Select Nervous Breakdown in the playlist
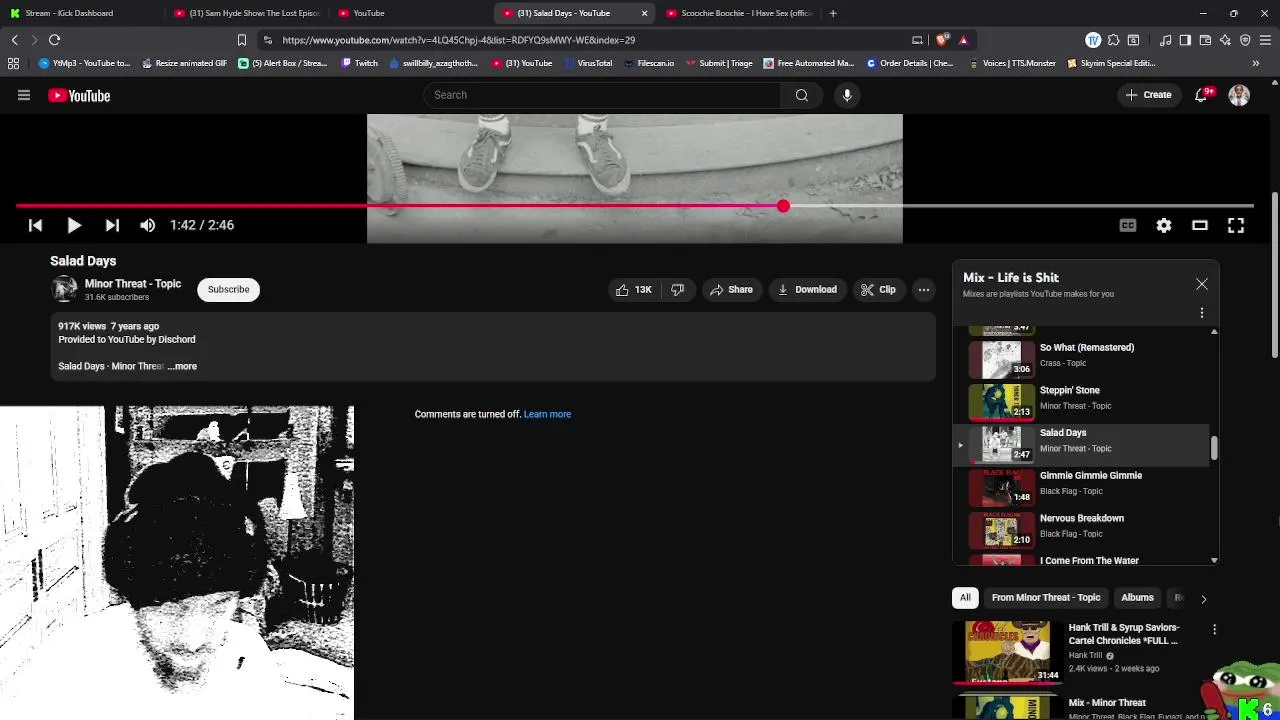The height and width of the screenshot is (720, 1280). click(x=1083, y=529)
